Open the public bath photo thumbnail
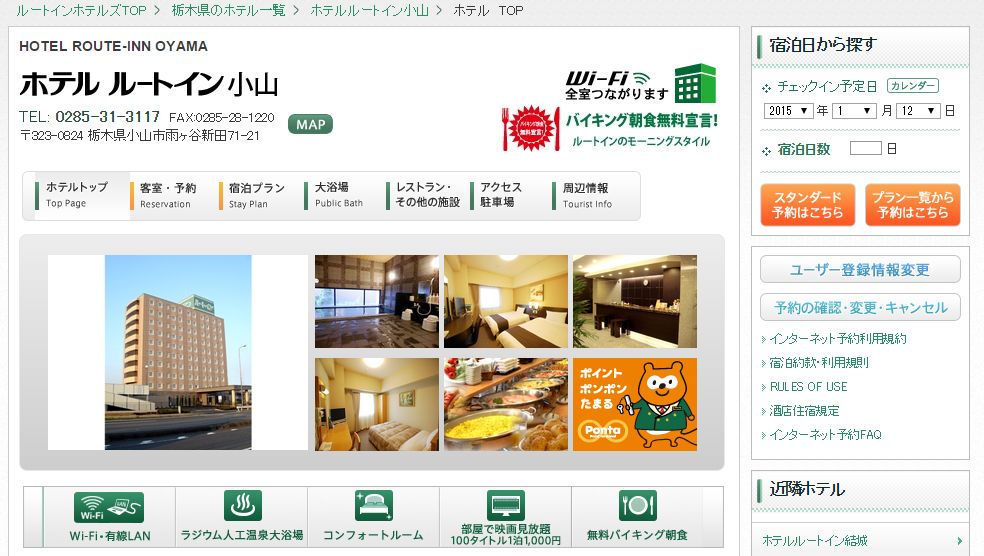The image size is (984, 556). (x=377, y=301)
